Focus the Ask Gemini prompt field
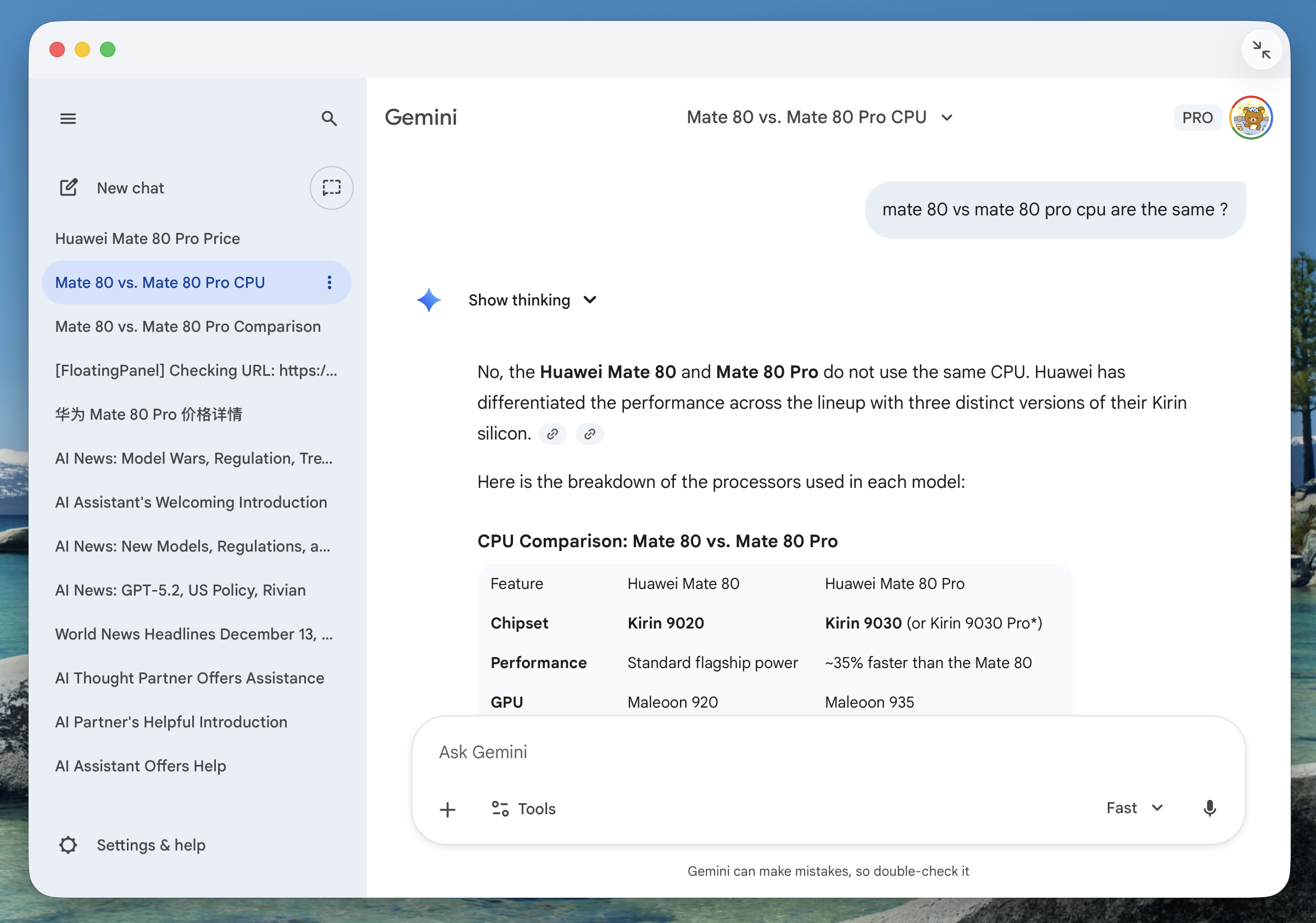The width and height of the screenshot is (1316, 923). pos(828,752)
